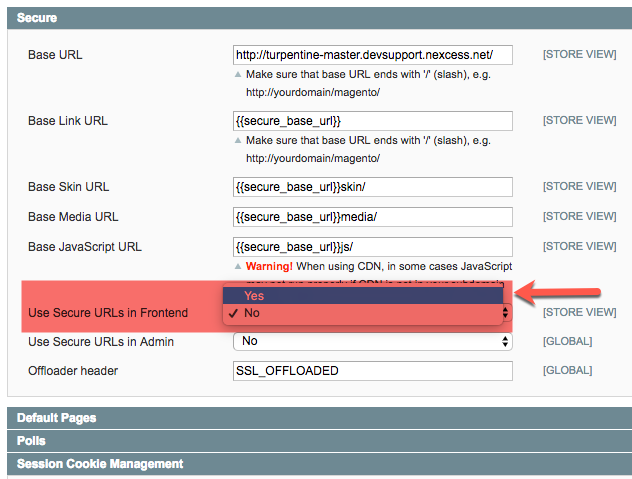Click the hint triangle under Base Link URL
The height and width of the screenshot is (479, 632).
238,141
